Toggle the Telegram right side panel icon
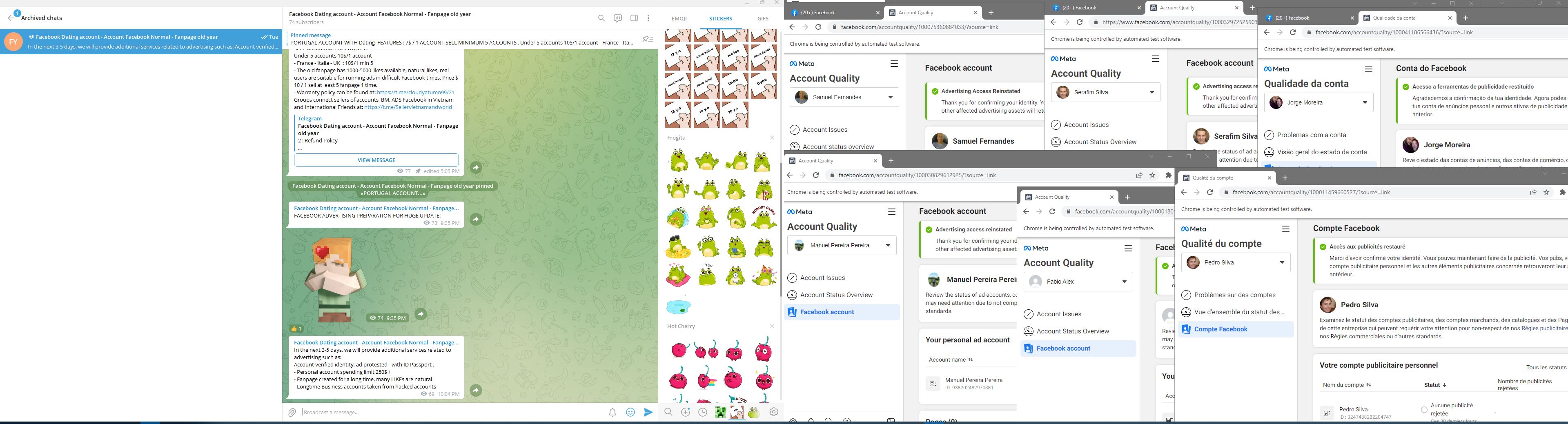 pyautogui.click(x=634, y=18)
